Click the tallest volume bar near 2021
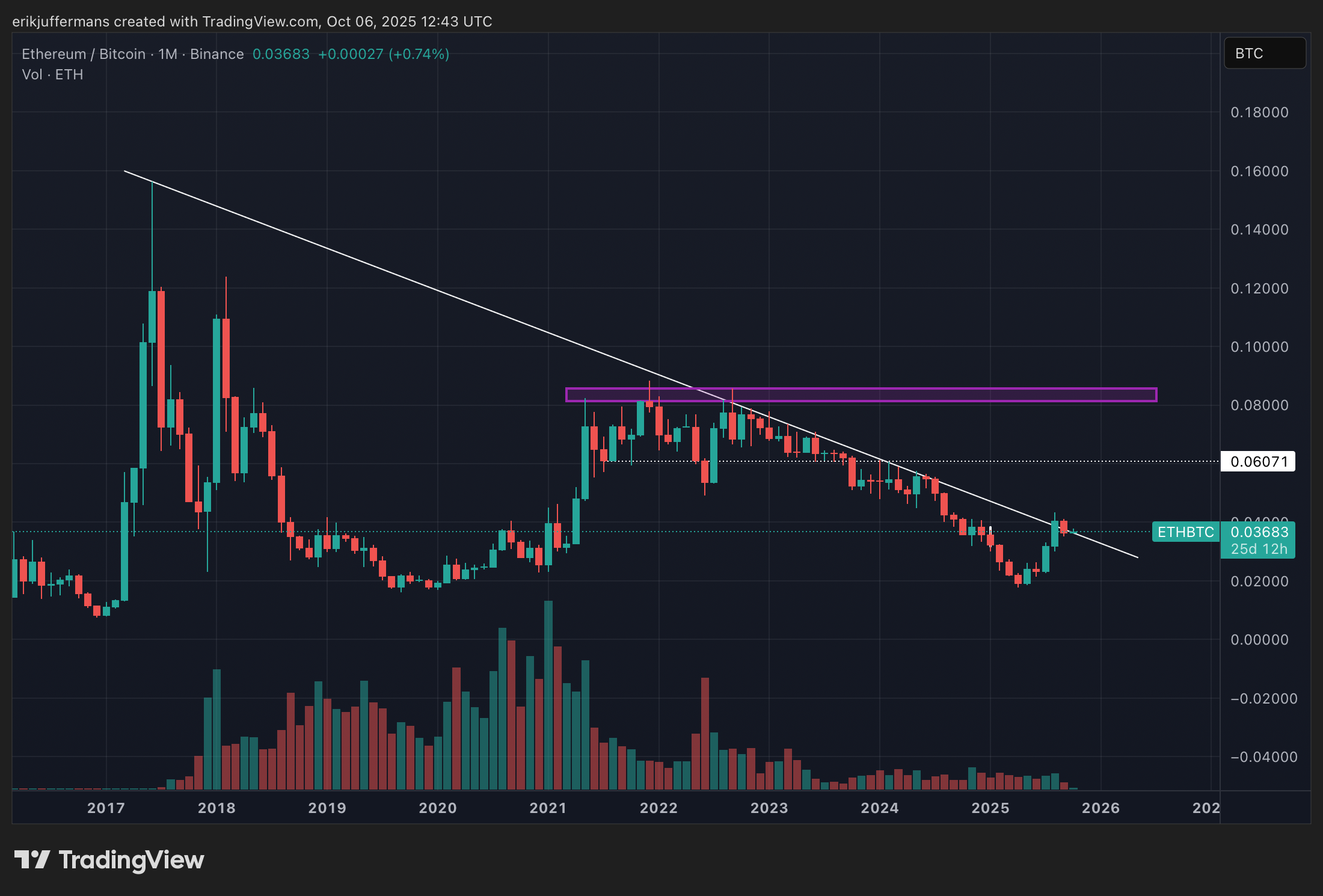This screenshot has width=1323, height=896. tap(548, 692)
